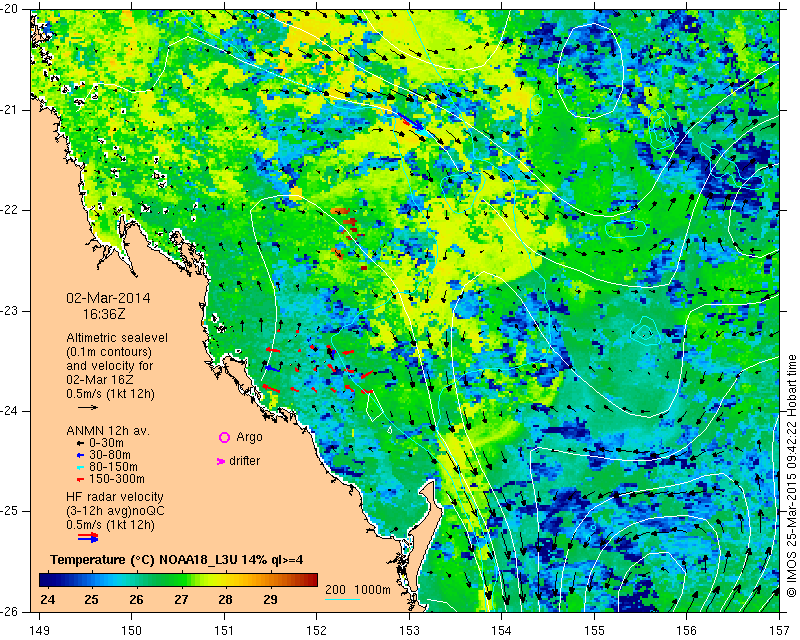Click the '153' longitude axis label
Image resolution: width=800 pixels, height=640 pixels.
pos(409,631)
